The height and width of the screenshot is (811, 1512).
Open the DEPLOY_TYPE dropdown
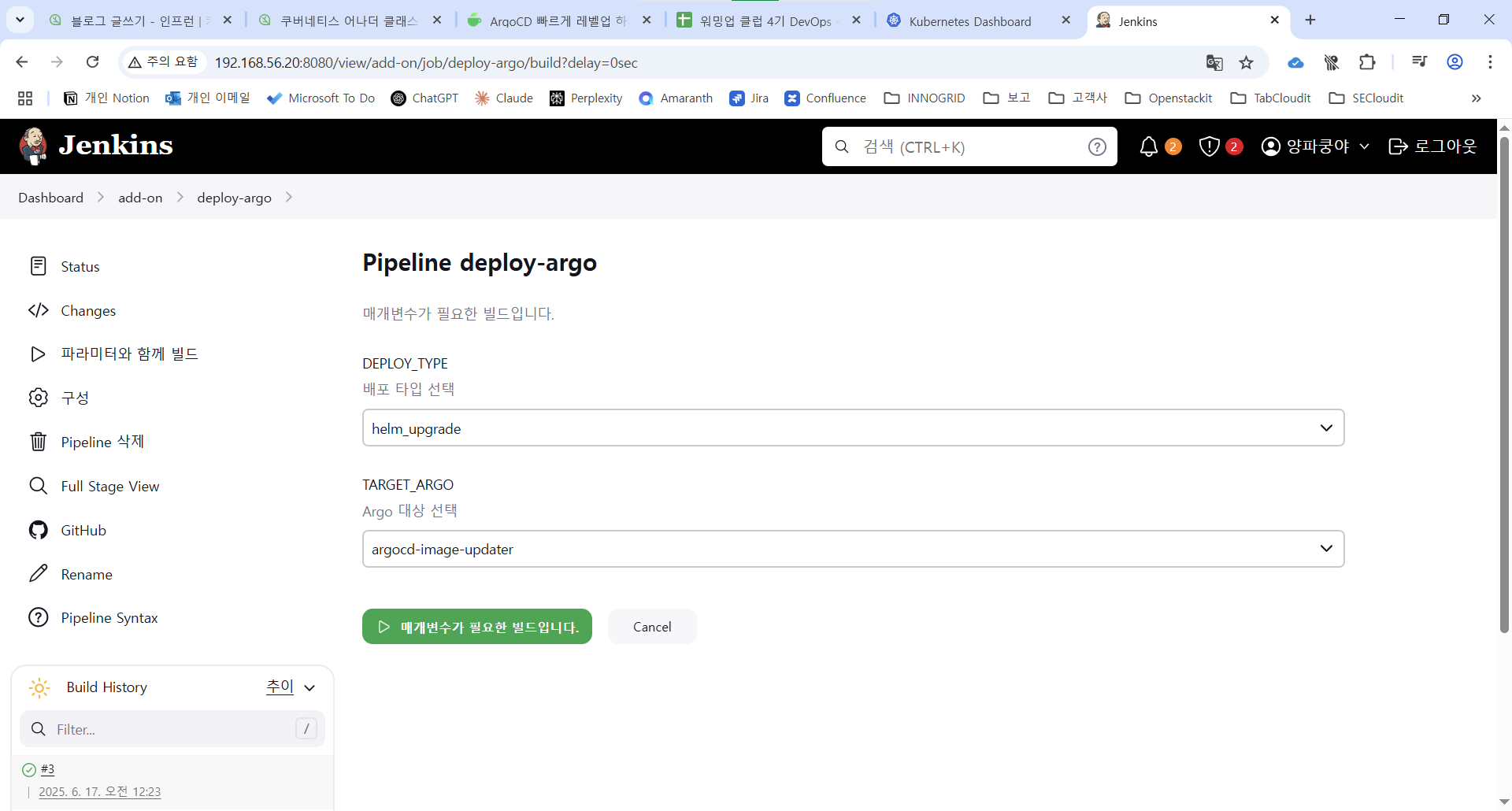[x=853, y=428]
